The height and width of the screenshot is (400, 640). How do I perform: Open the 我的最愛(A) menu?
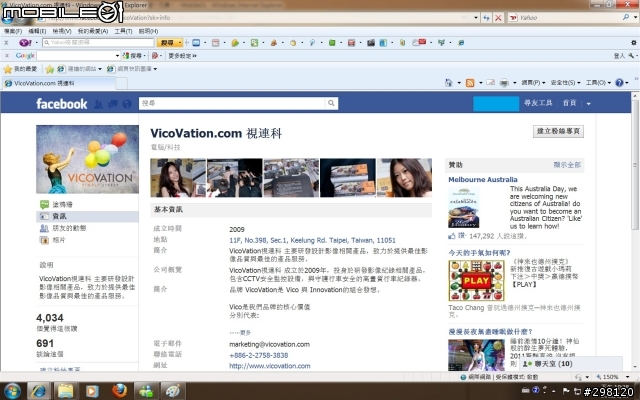(x=93, y=31)
